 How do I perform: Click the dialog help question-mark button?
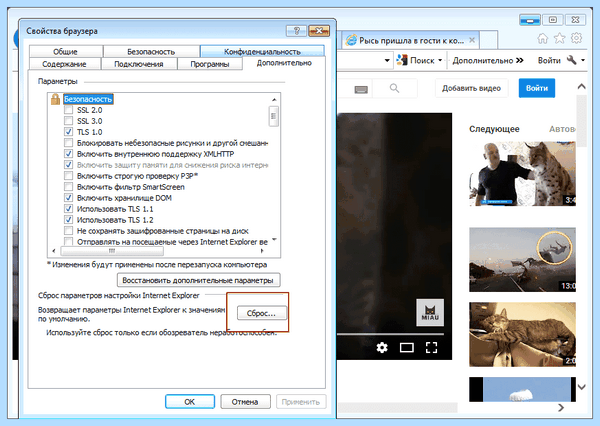pos(296,31)
